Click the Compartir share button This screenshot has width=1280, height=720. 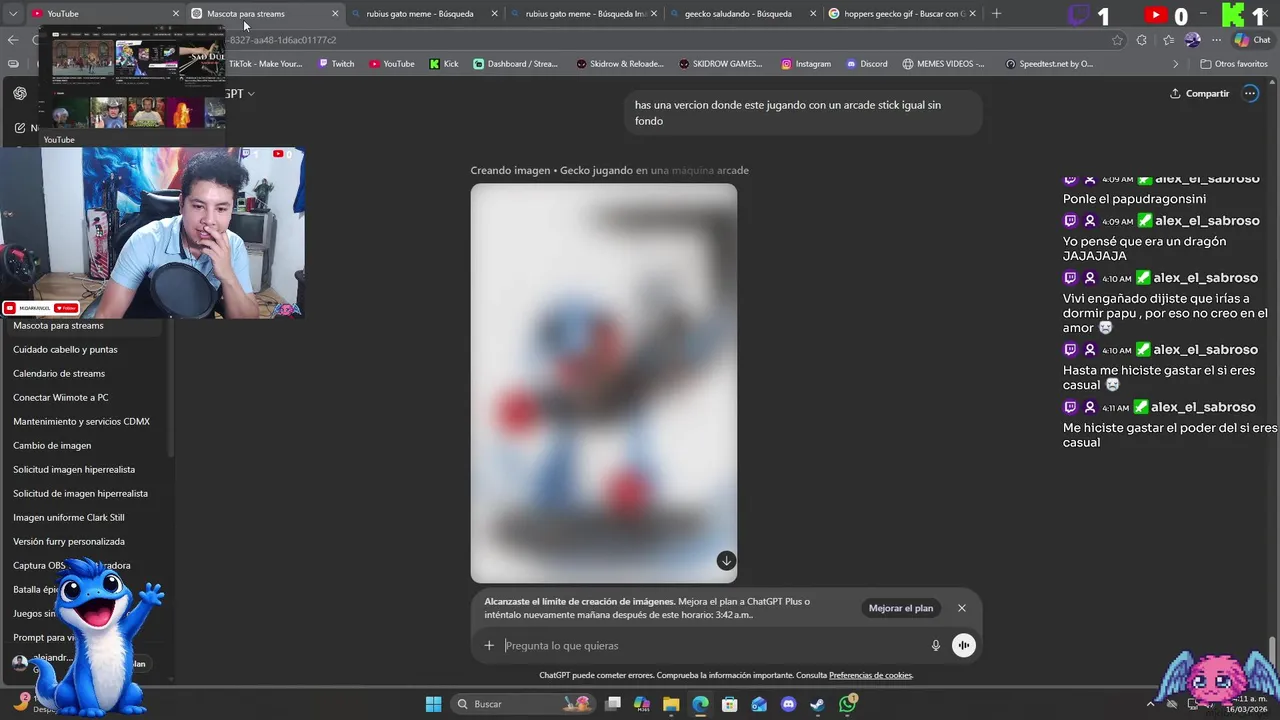click(1199, 93)
